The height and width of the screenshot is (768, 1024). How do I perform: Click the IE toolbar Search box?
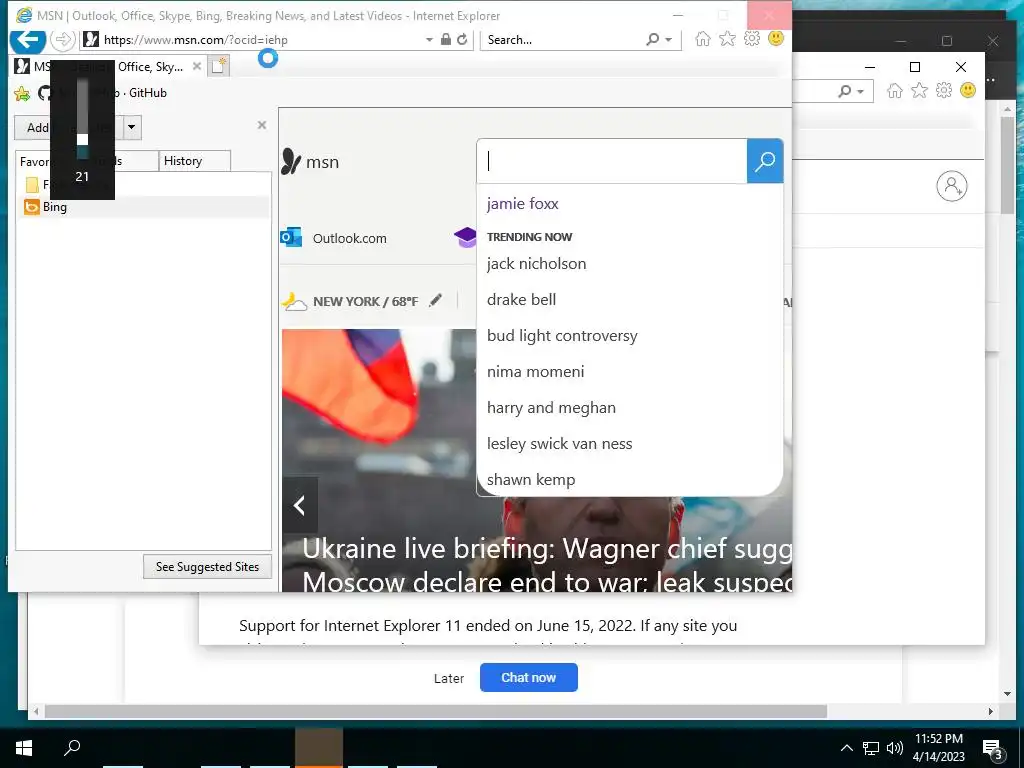tap(562, 40)
